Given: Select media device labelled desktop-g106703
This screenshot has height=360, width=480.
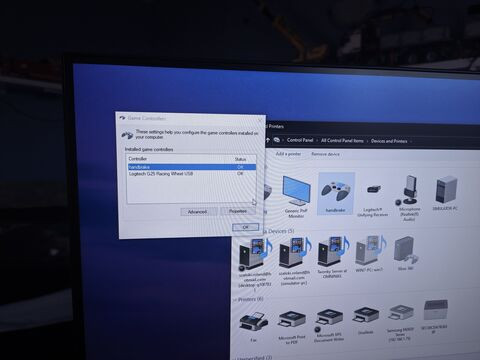Looking at the screenshot, I should (x=255, y=263).
